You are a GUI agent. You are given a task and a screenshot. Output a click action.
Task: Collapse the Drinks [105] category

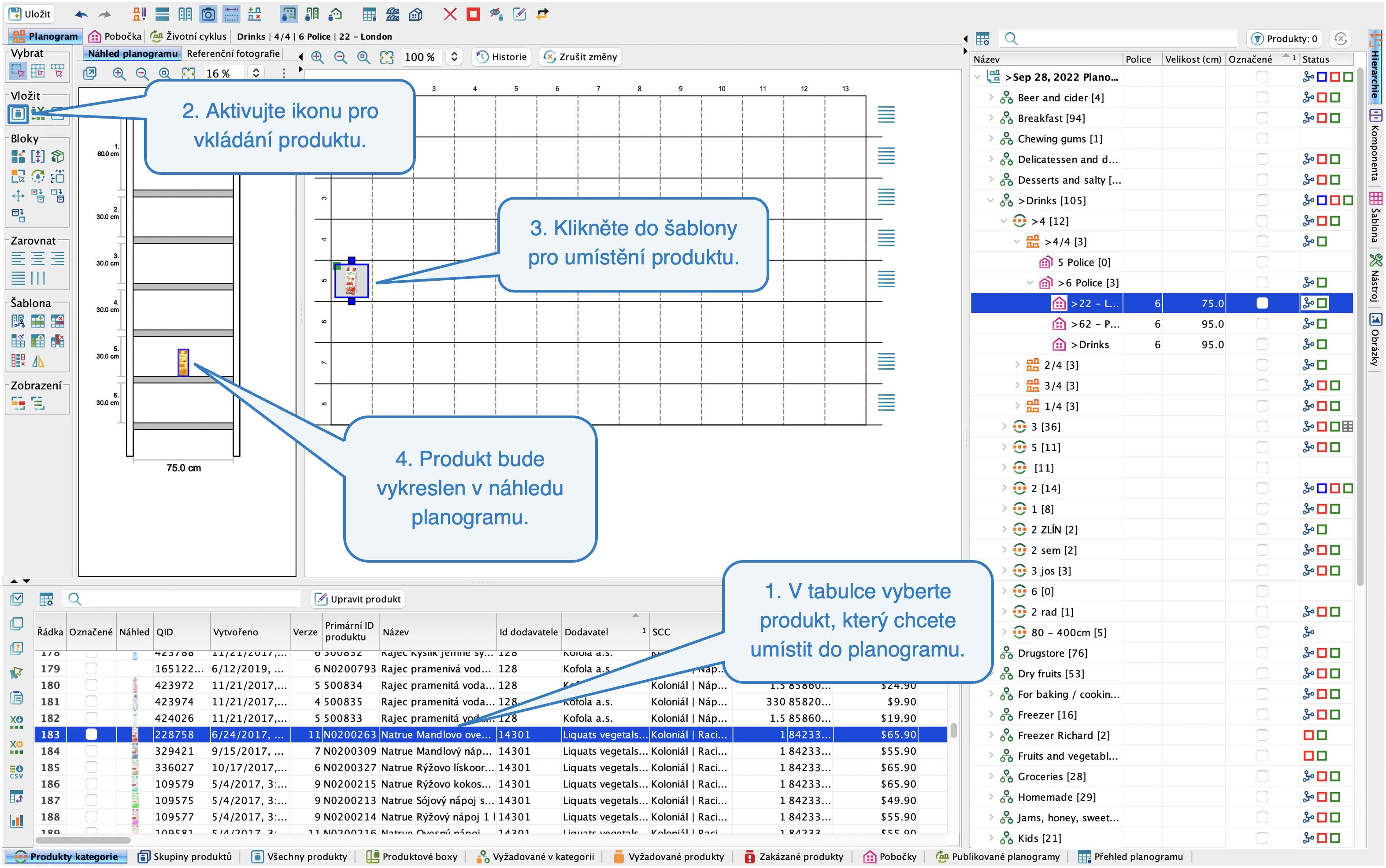click(x=990, y=200)
